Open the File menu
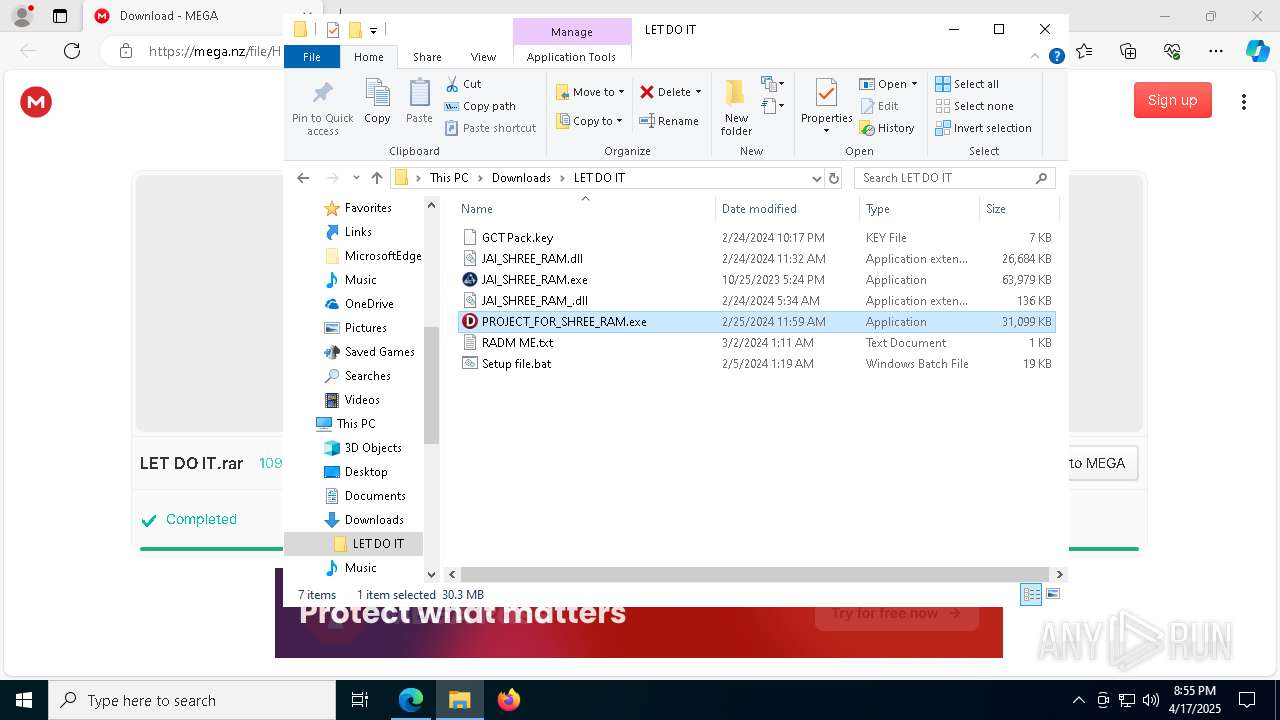 coord(312,57)
